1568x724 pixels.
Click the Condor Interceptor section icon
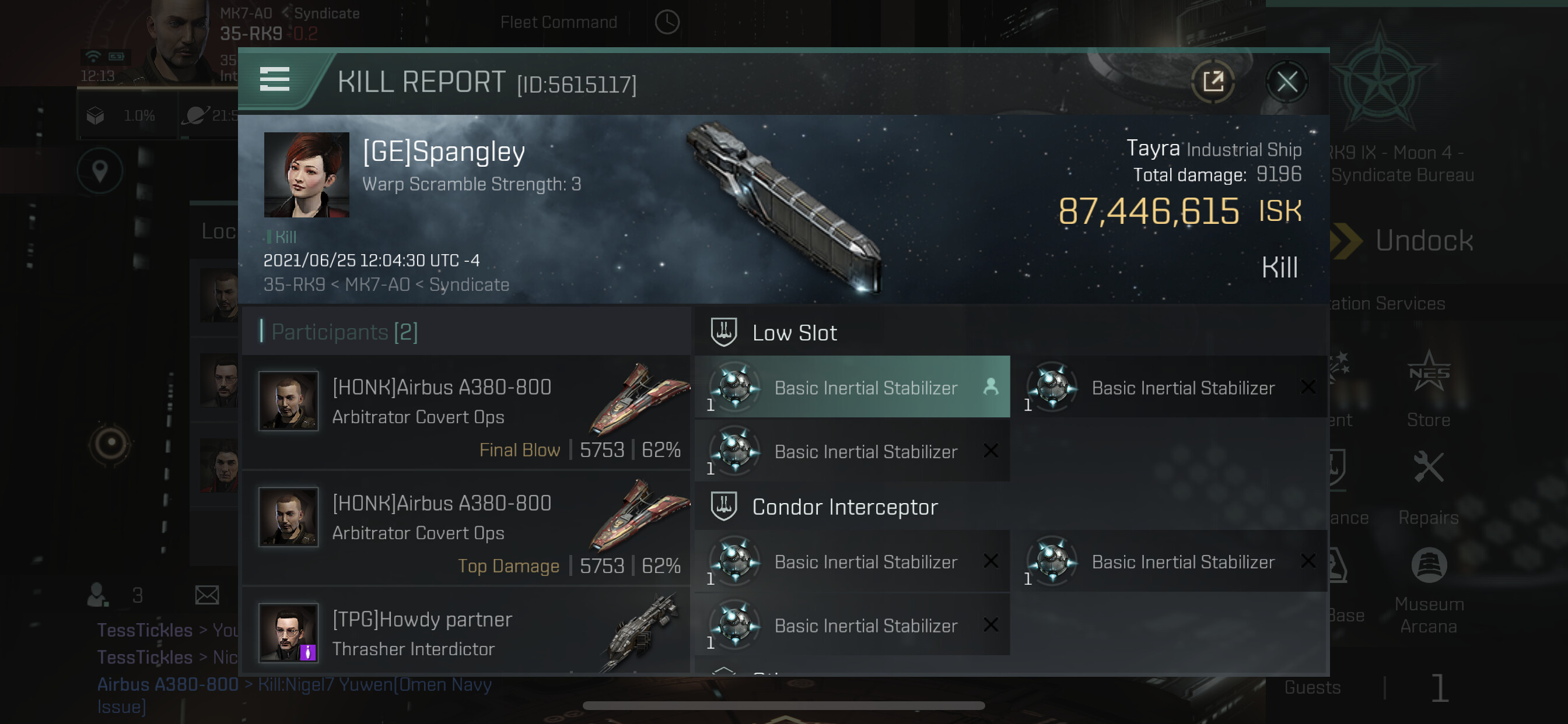pos(724,506)
